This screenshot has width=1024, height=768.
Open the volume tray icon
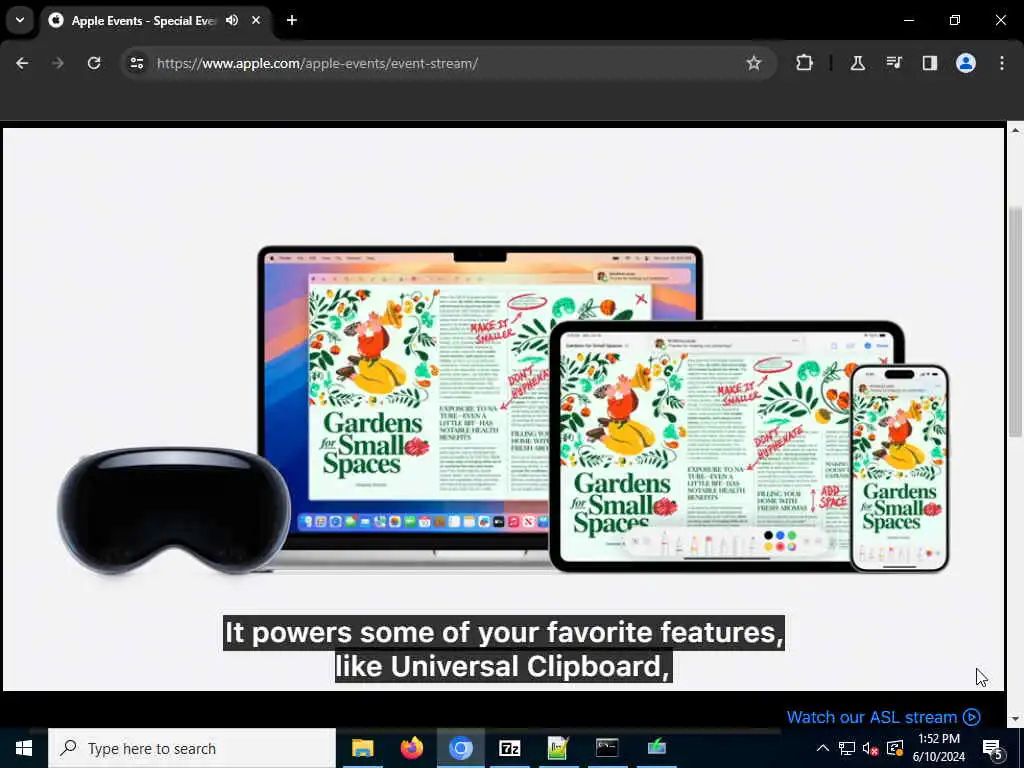coord(870,748)
